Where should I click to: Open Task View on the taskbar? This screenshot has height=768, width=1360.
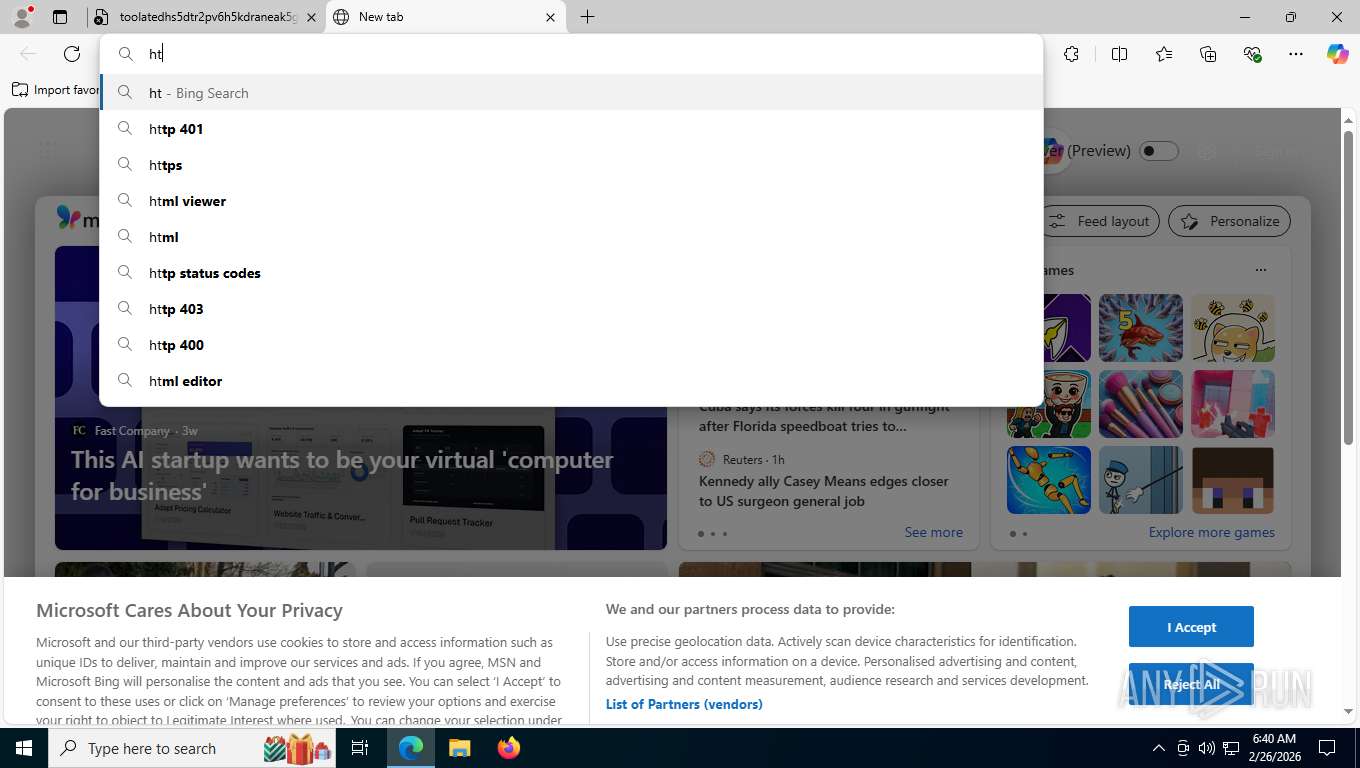coord(360,748)
